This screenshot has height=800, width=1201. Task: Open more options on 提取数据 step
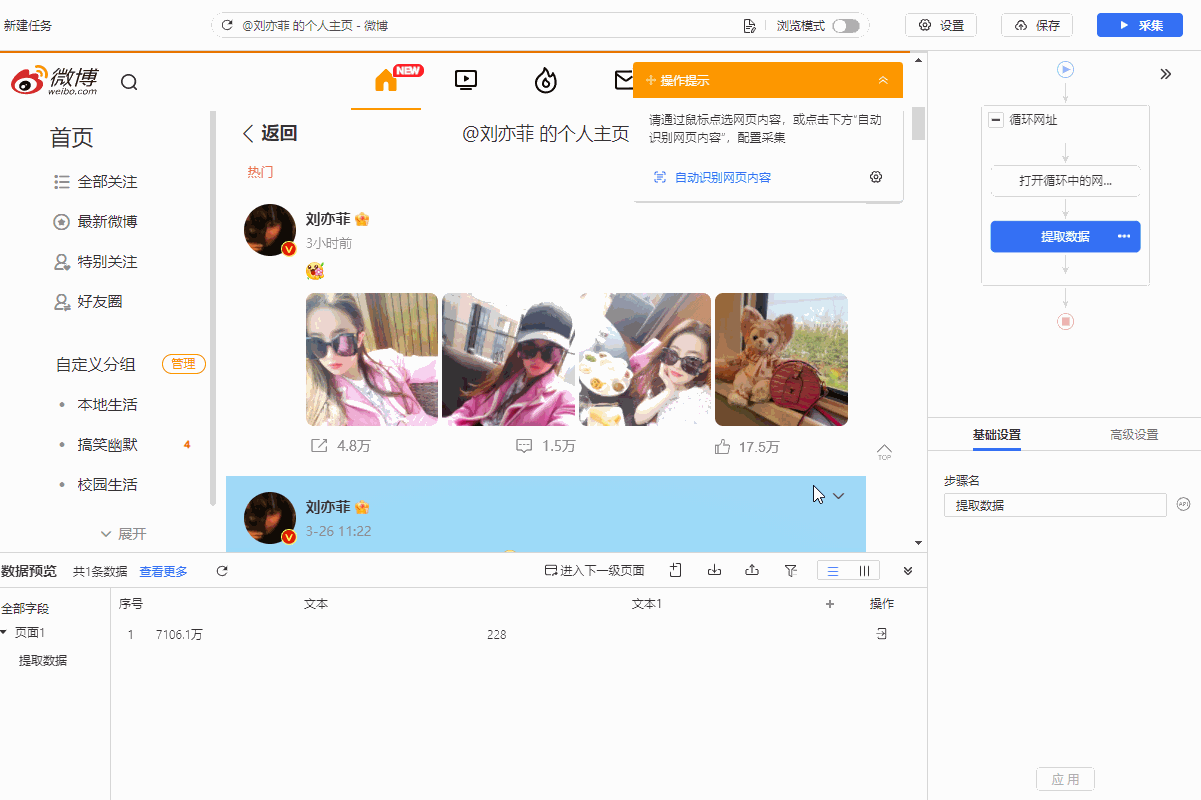(x=1124, y=236)
